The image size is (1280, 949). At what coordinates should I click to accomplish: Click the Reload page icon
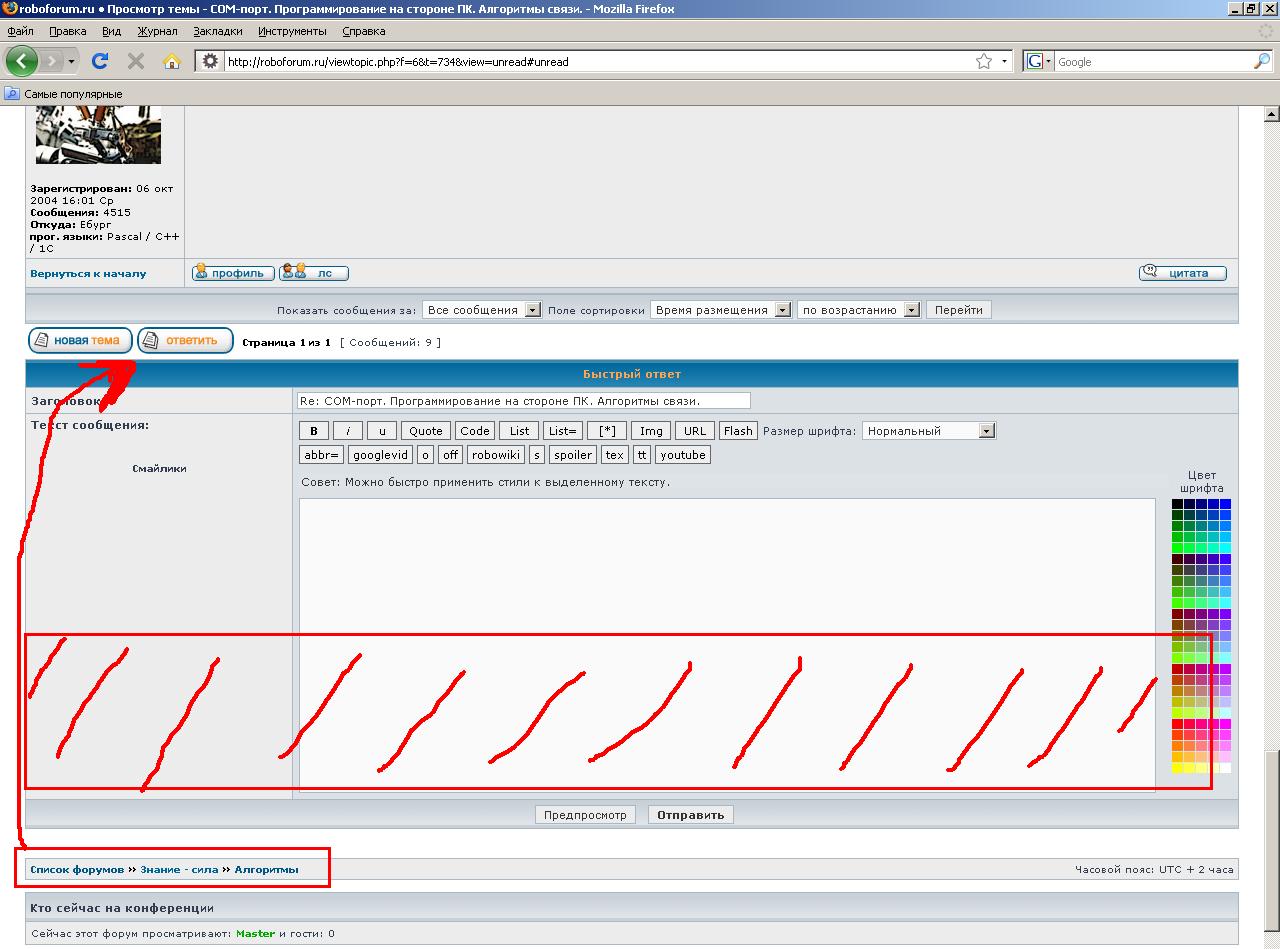point(100,61)
